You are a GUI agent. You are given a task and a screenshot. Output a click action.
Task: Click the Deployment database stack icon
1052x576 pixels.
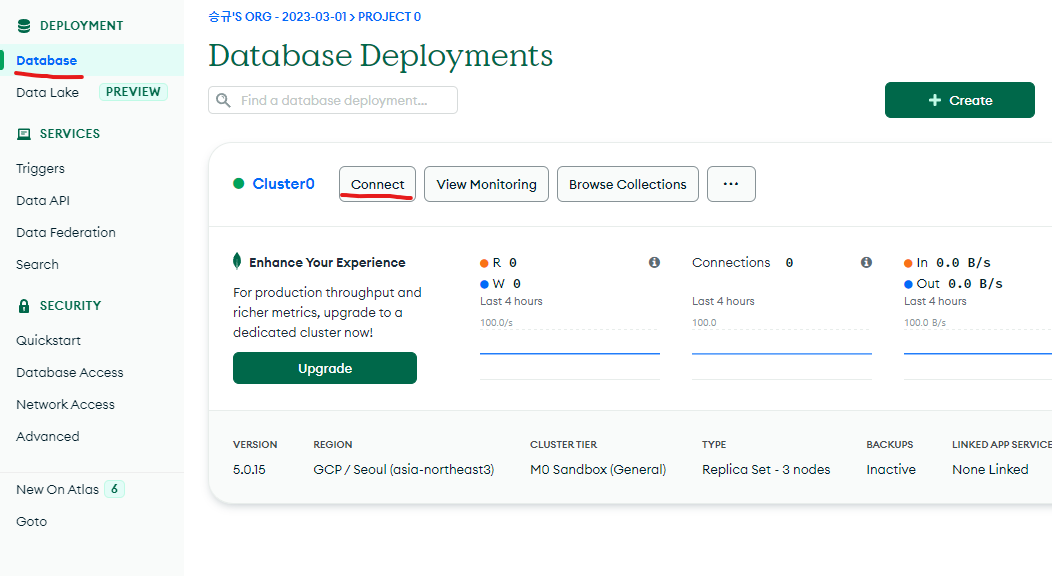24,26
